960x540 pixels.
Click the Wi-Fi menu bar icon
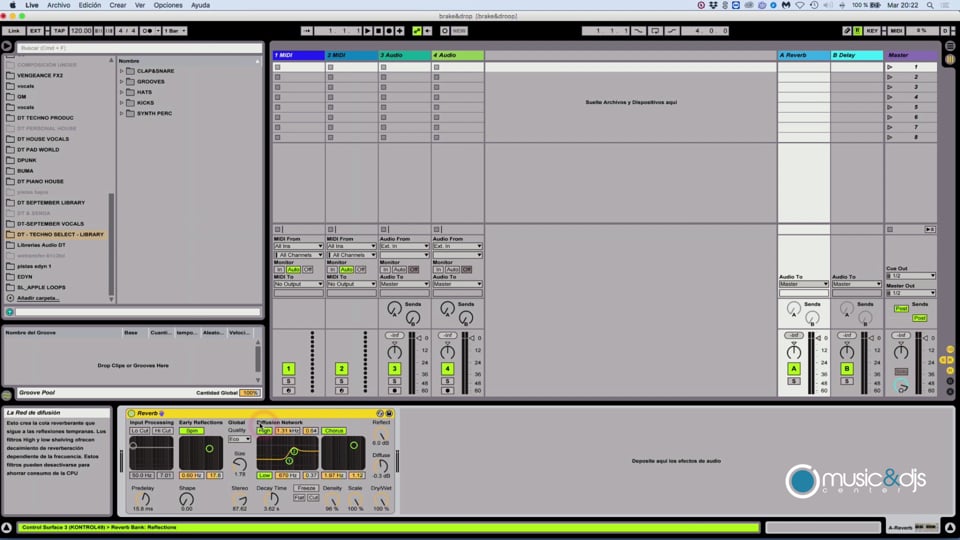pos(800,5)
